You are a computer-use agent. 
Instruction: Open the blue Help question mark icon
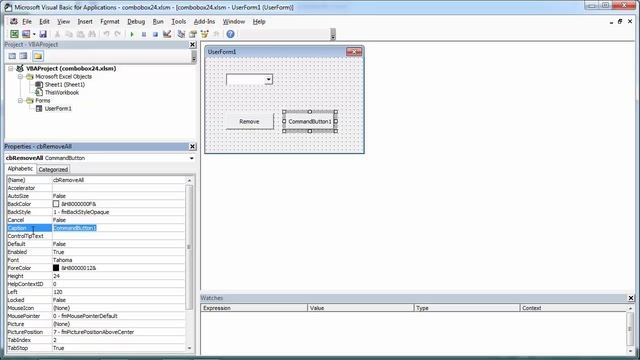point(230,34)
